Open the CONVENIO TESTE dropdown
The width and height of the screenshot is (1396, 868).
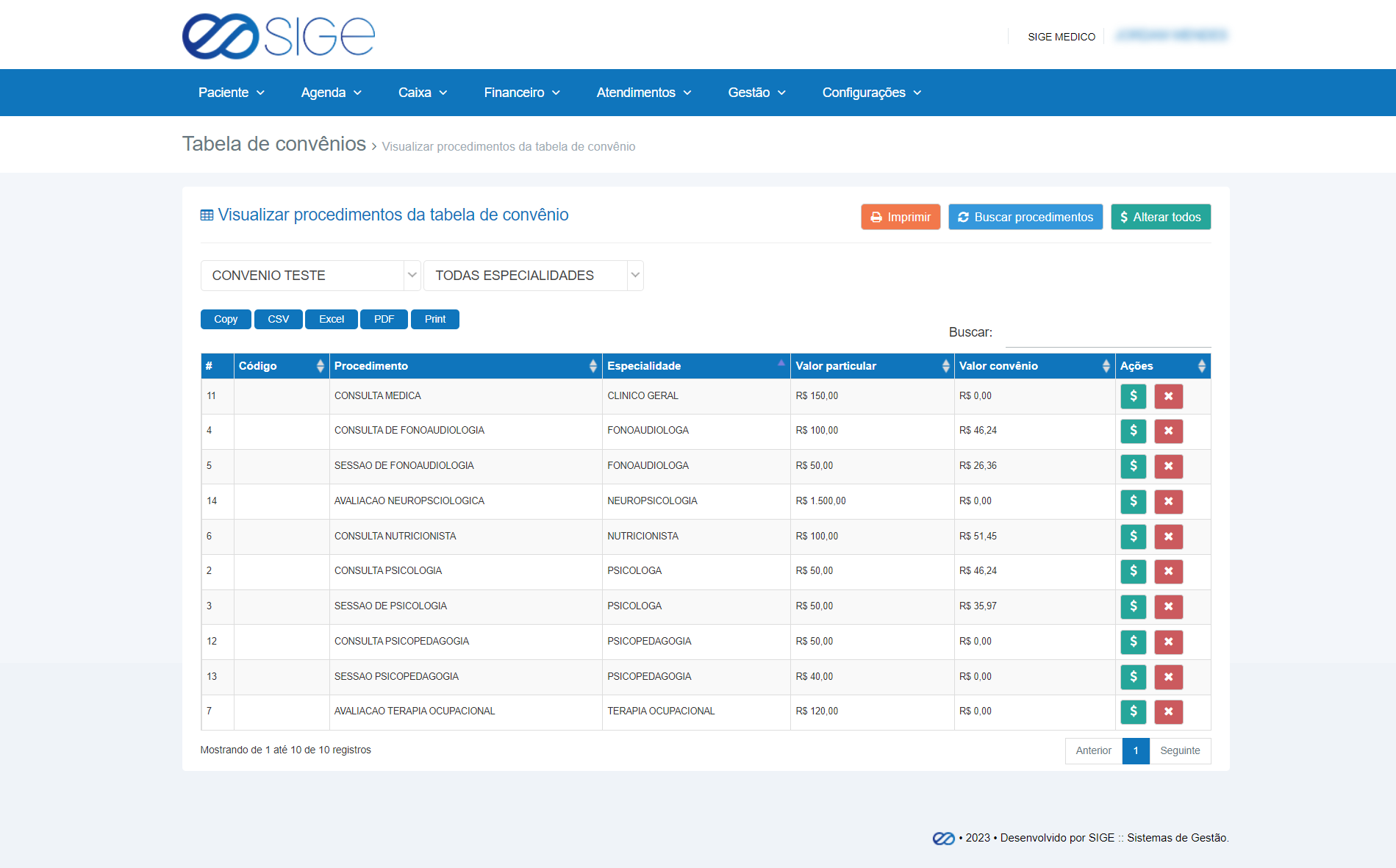(310, 276)
